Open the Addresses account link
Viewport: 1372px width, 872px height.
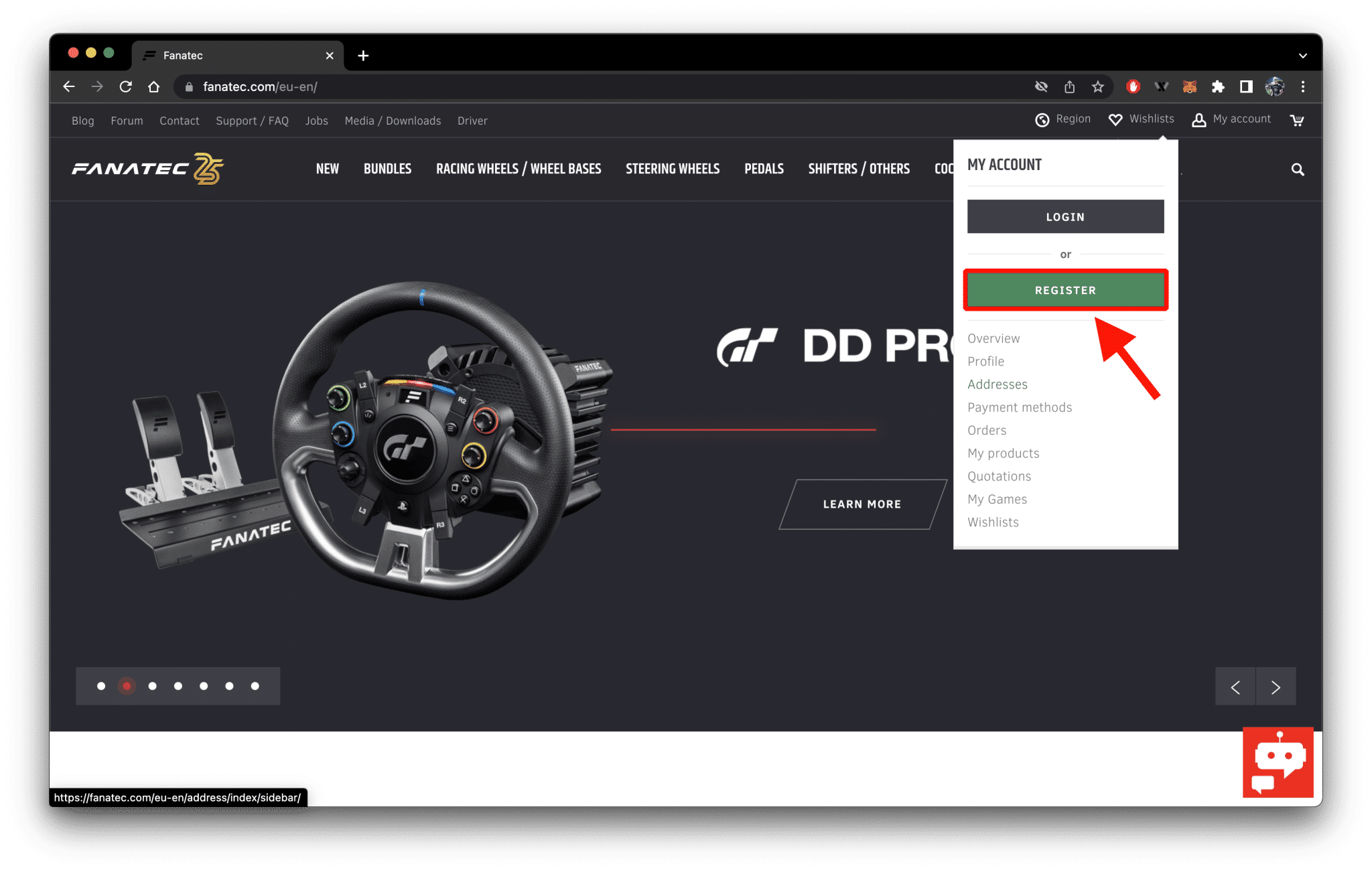(x=998, y=384)
